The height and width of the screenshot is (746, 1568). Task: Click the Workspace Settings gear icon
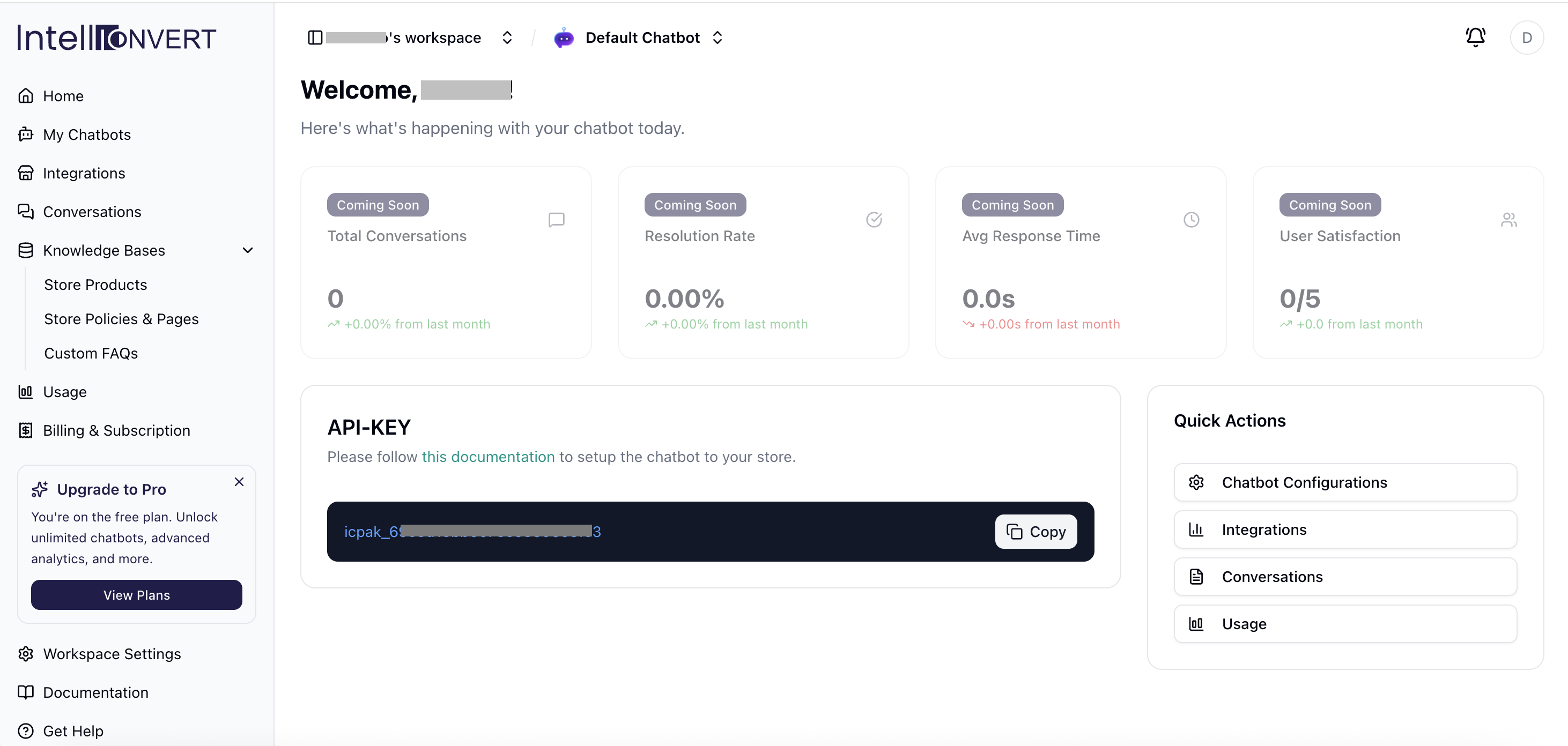click(26, 653)
